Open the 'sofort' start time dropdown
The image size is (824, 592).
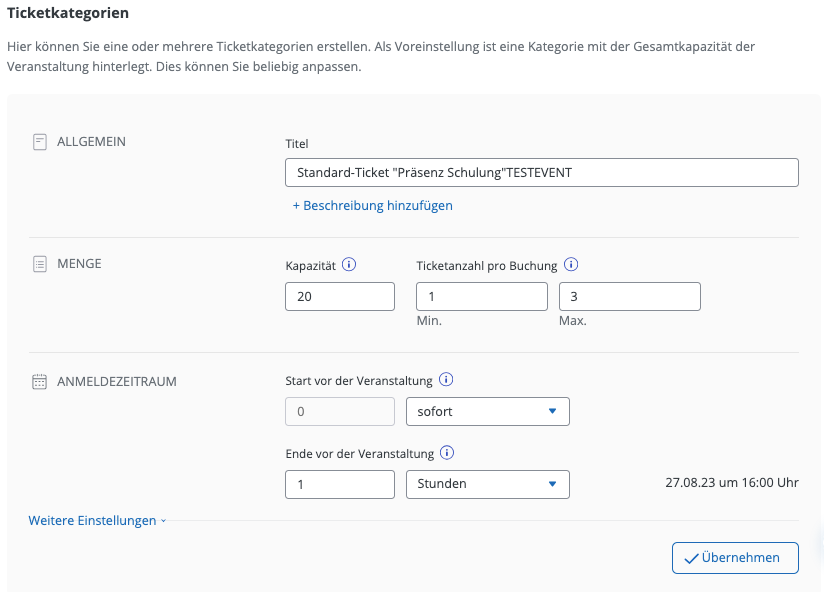point(487,411)
